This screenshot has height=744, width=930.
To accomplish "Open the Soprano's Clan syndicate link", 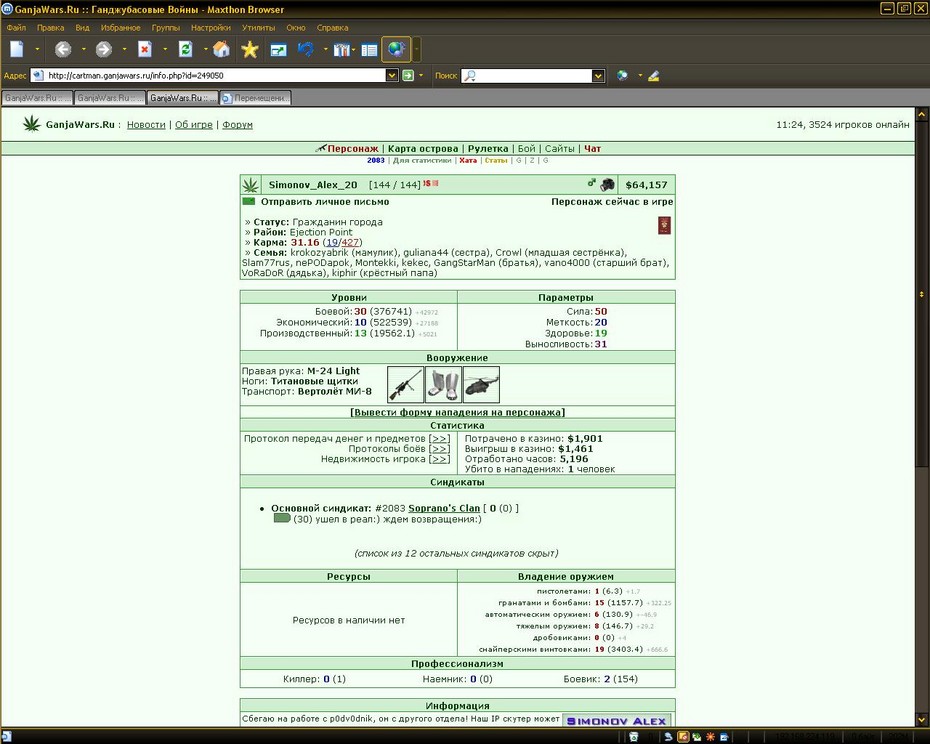I will pyautogui.click(x=444, y=508).
